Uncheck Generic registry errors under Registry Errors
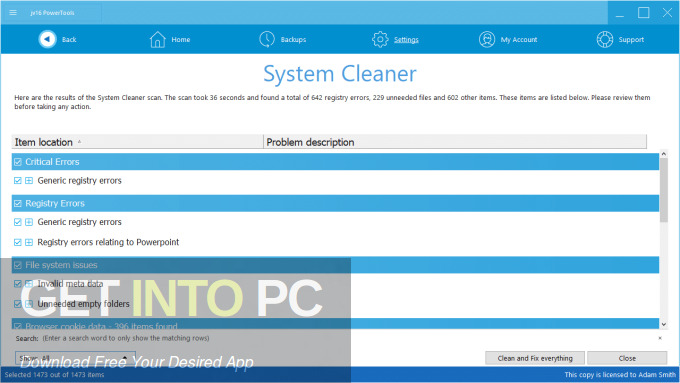This screenshot has width=680, height=383. point(18,222)
